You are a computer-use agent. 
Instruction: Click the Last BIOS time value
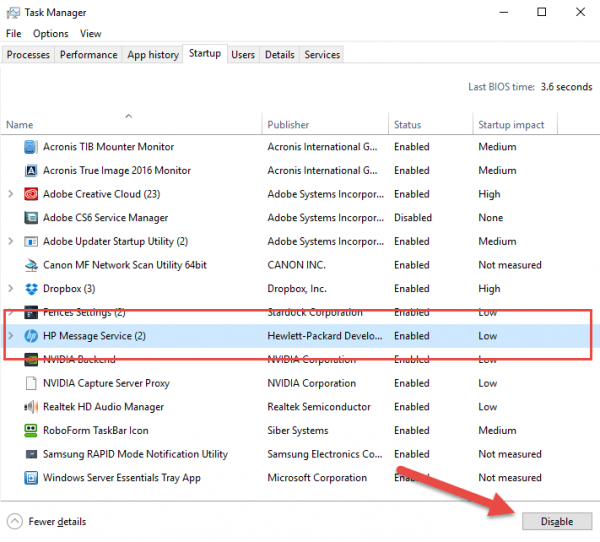566,87
